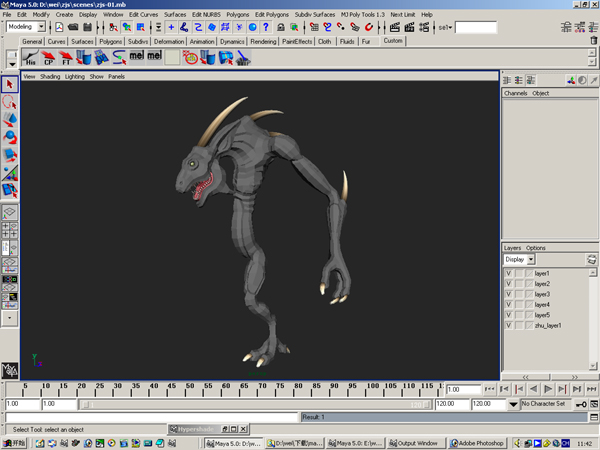This screenshot has height=450, width=600.
Task: Choose the Rotate tool in toolbox
Action: 10,137
